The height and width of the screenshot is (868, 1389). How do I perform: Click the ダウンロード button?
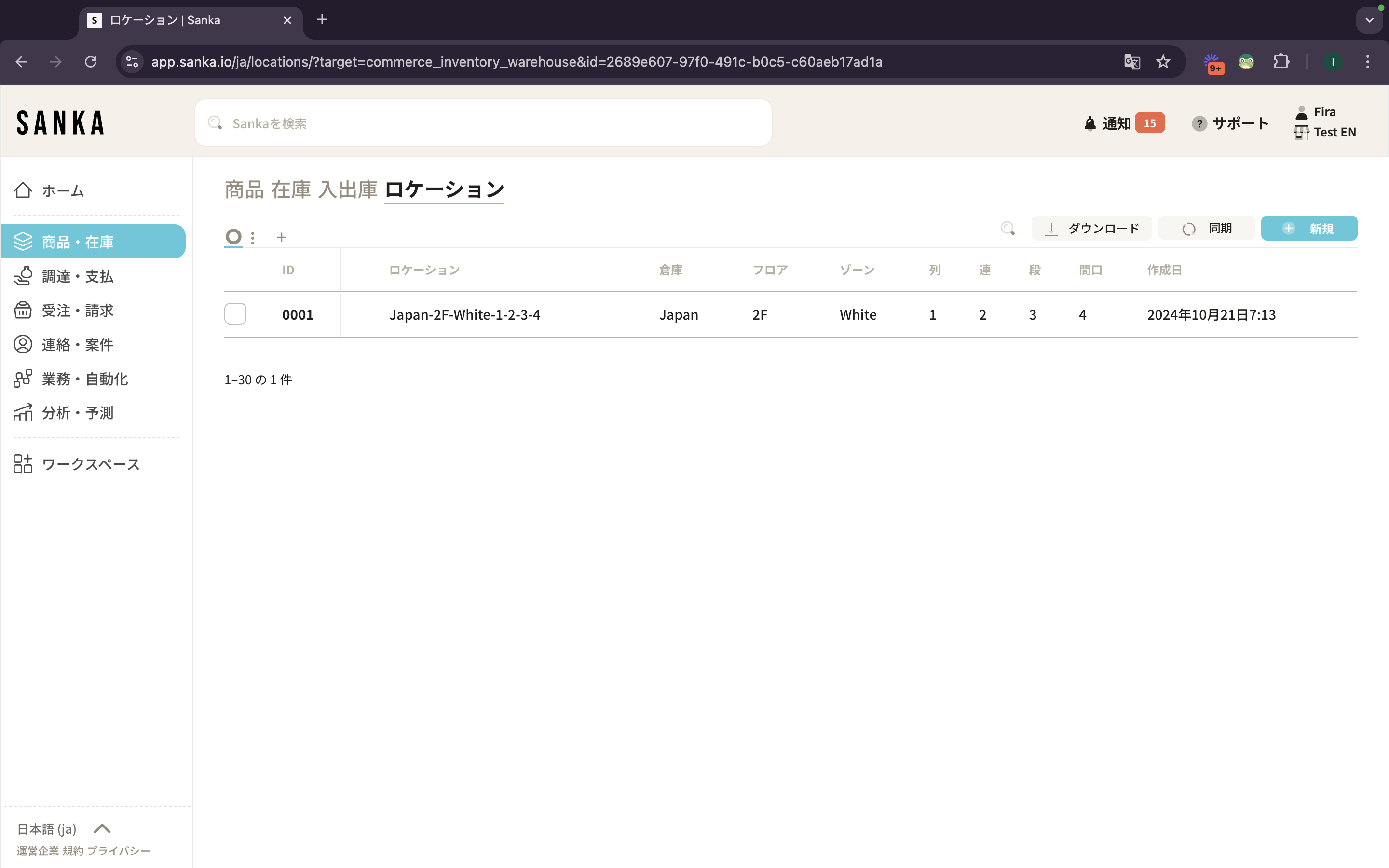[1091, 229]
